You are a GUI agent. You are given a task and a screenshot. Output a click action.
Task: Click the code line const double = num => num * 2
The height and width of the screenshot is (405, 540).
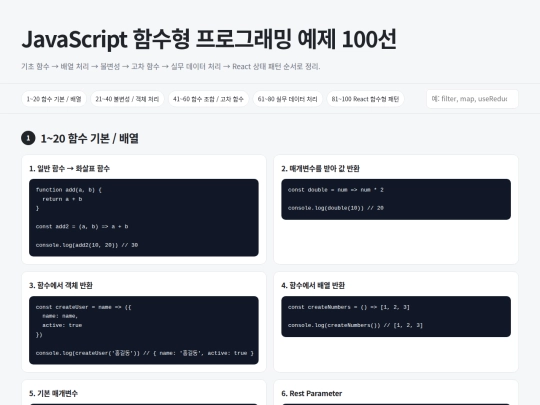click(336, 190)
